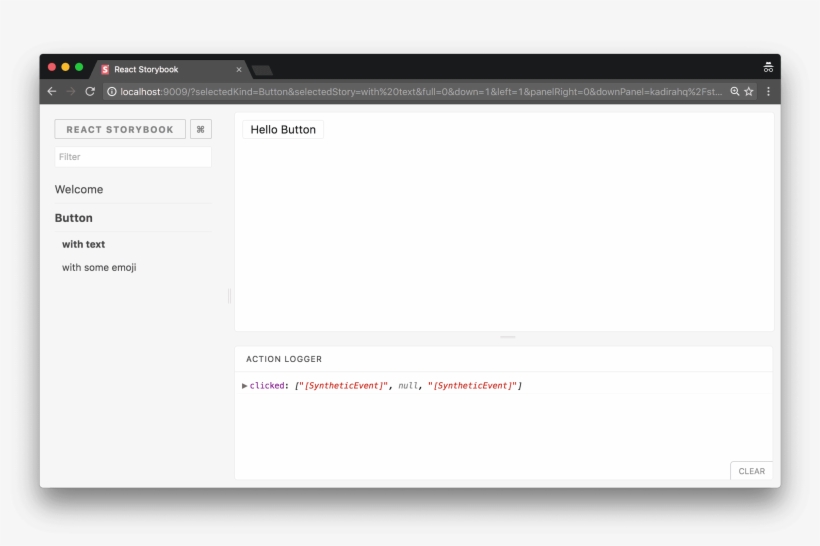Clear the action logger with CLEAR
This screenshot has width=820, height=546.
click(751, 471)
